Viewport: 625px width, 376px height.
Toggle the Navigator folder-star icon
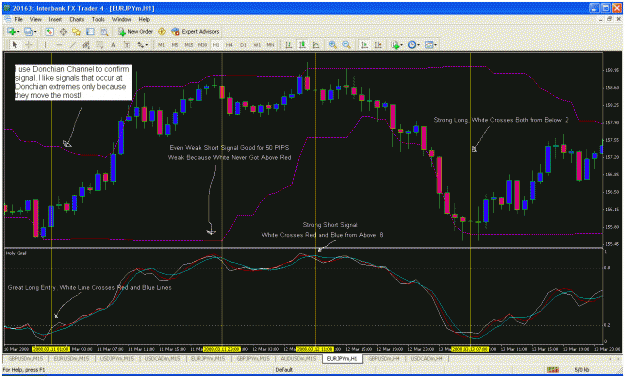[x=77, y=31]
